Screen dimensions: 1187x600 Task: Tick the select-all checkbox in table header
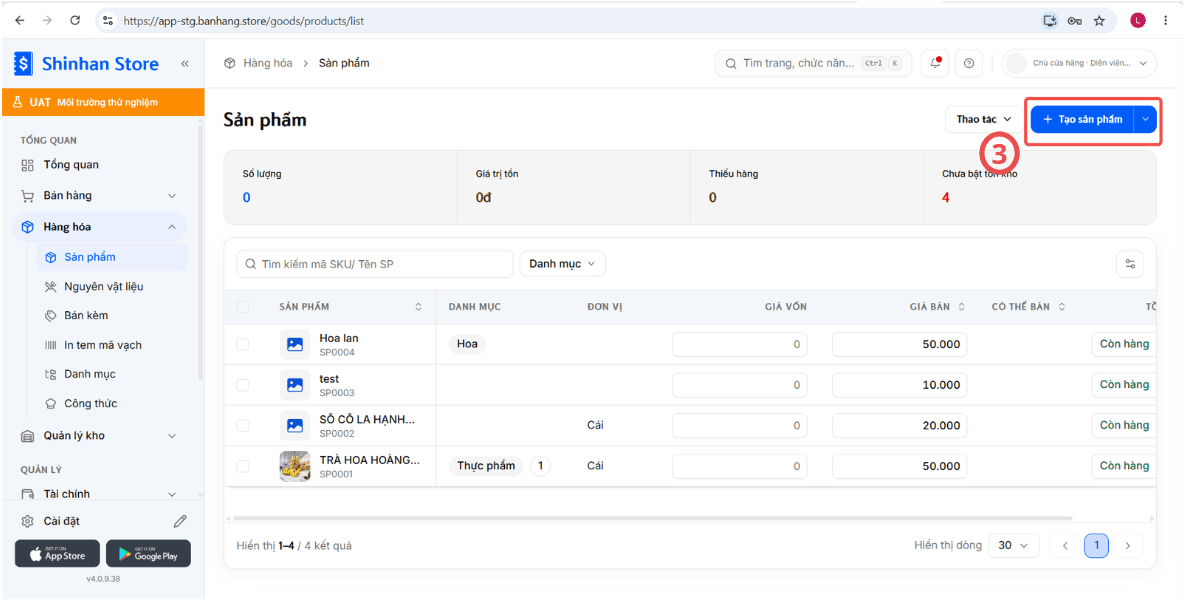pyautogui.click(x=243, y=306)
